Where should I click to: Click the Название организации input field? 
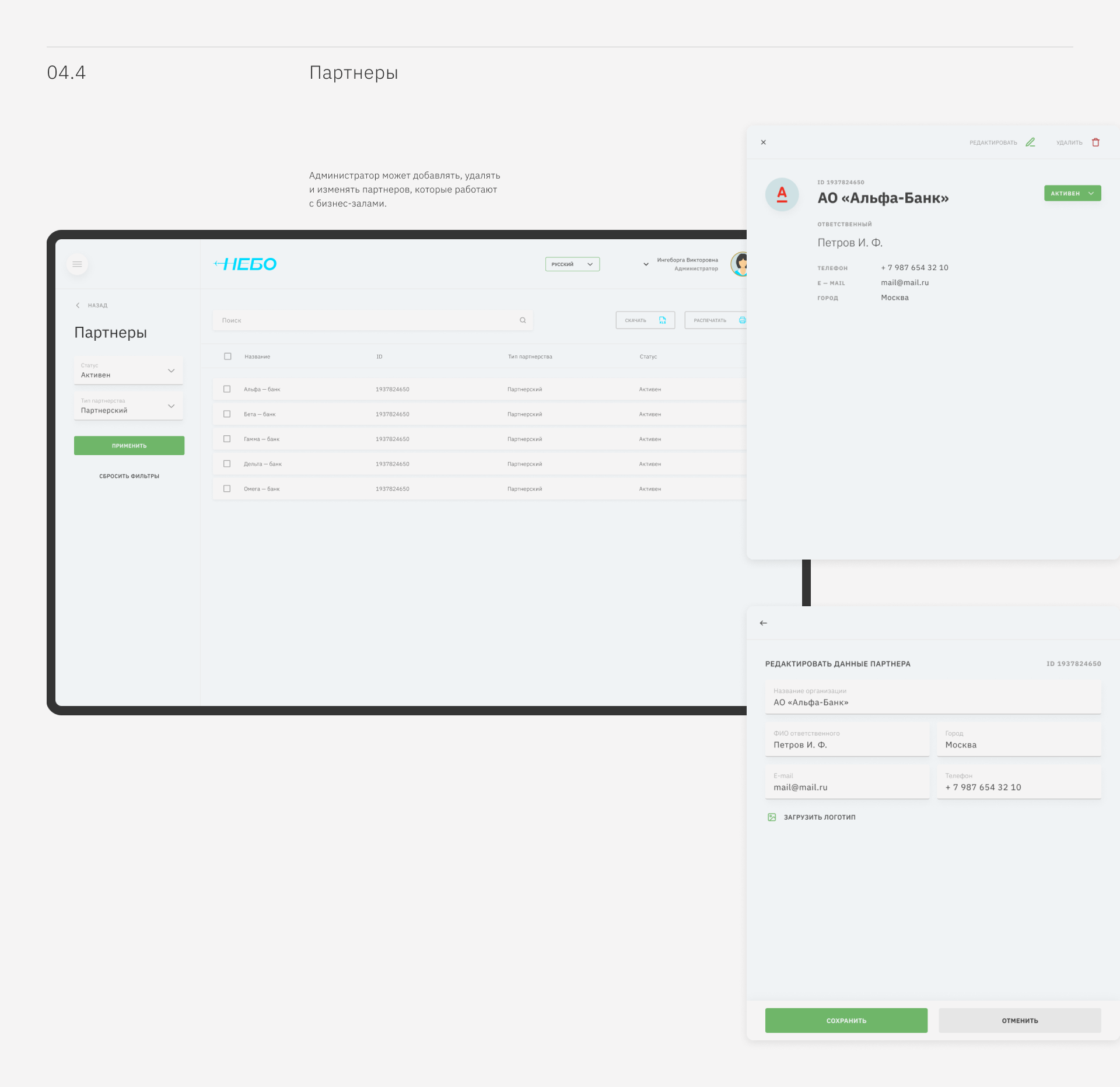932,697
